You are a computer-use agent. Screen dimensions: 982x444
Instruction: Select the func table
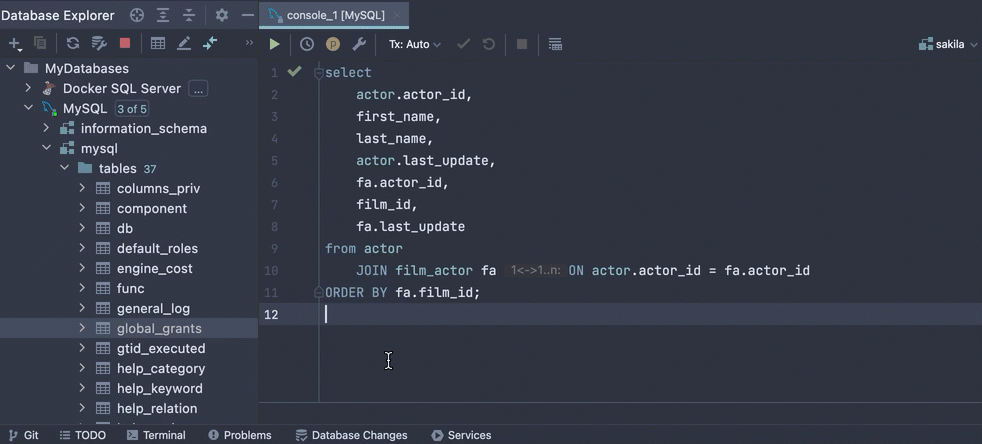130,289
